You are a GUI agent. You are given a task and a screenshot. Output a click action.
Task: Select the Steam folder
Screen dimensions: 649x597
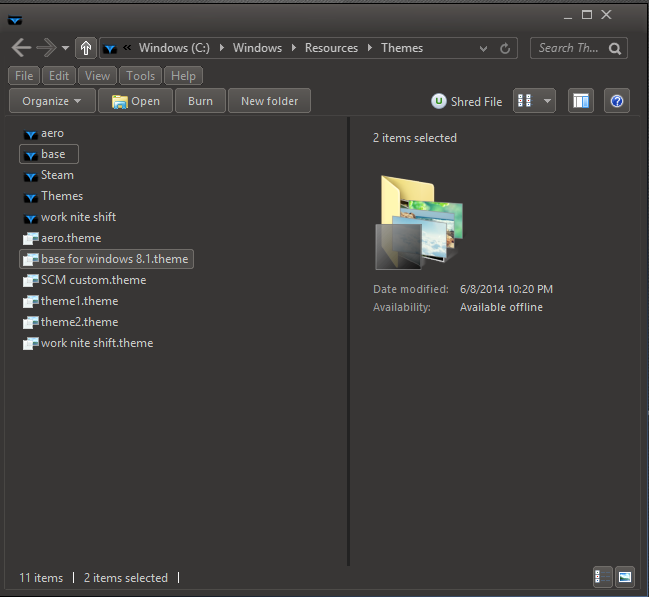pos(49,175)
